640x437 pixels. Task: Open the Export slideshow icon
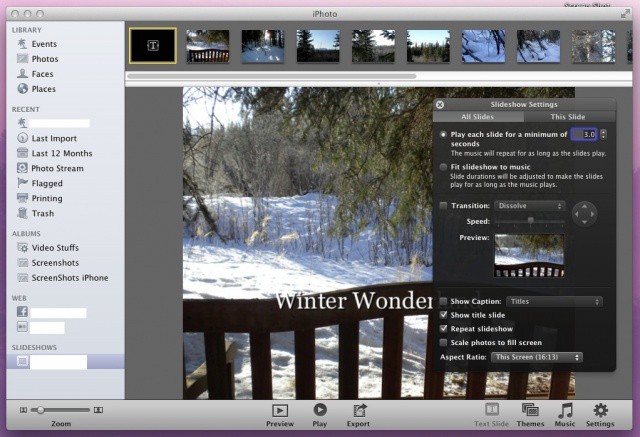[x=358, y=410]
